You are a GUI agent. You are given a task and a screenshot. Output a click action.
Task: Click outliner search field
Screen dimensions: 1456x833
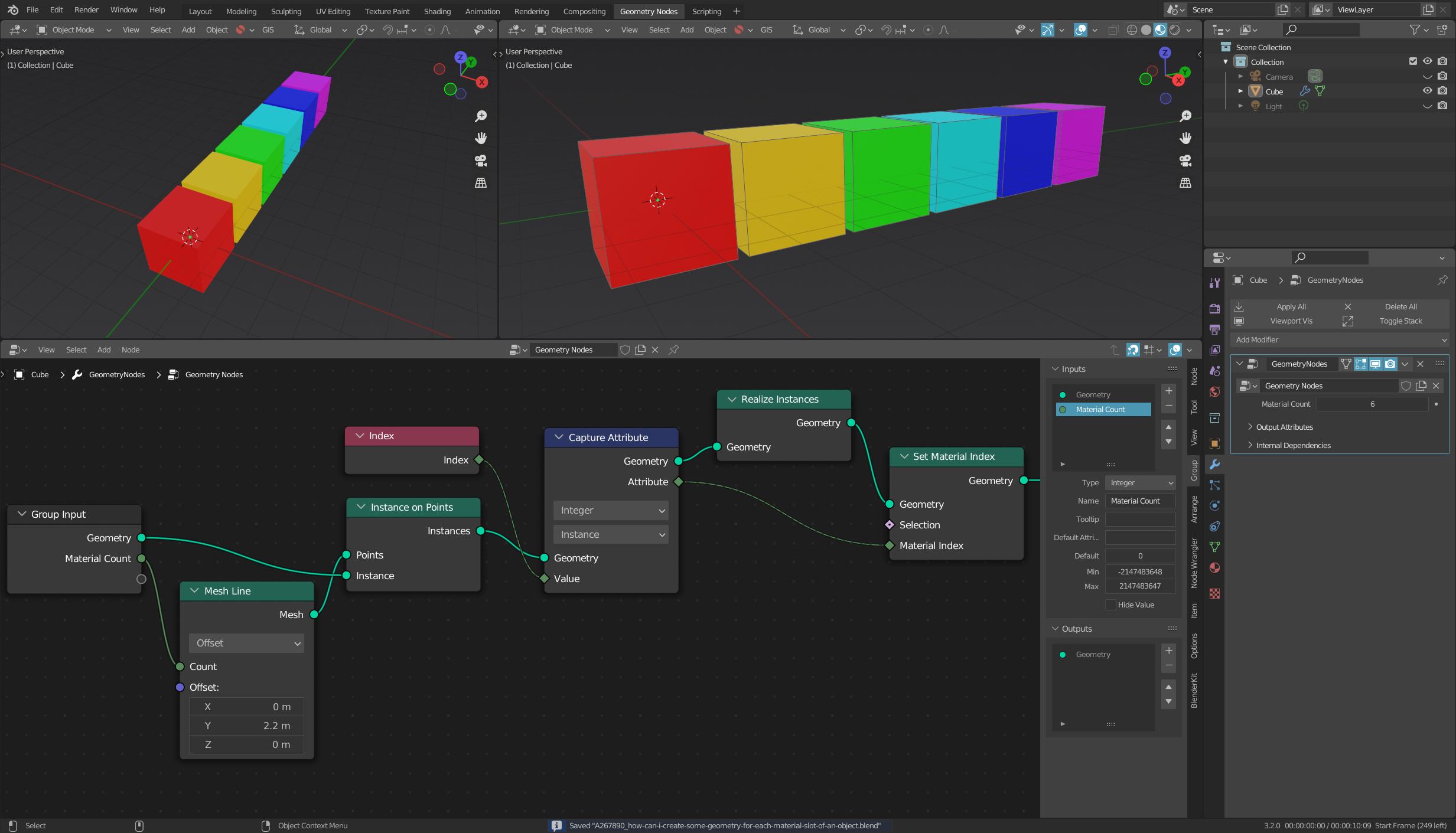pyautogui.click(x=1321, y=30)
